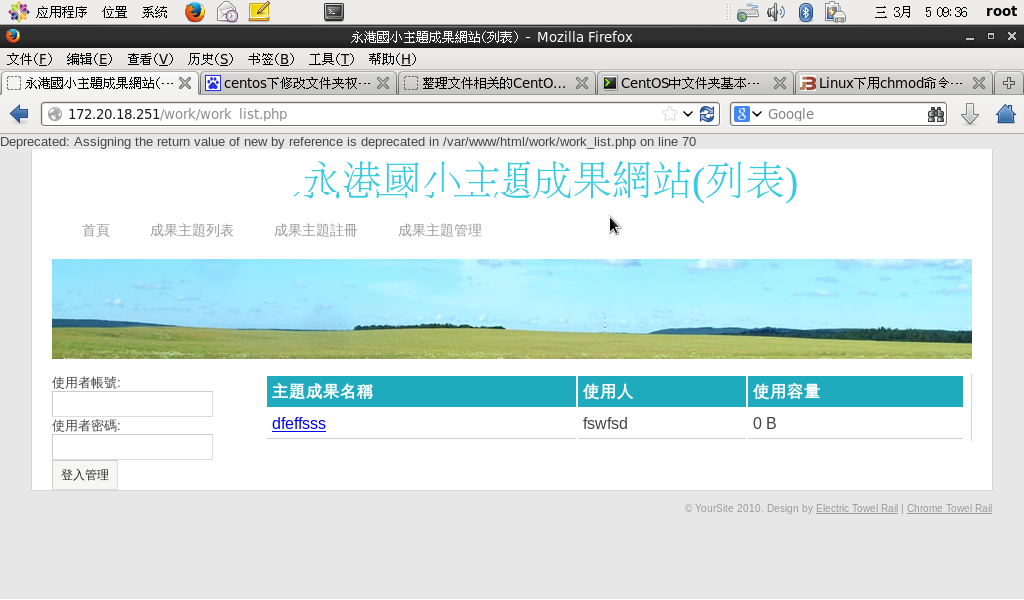Reload the page with the refresh icon
Viewport: 1024px width, 600px height.
708,114
